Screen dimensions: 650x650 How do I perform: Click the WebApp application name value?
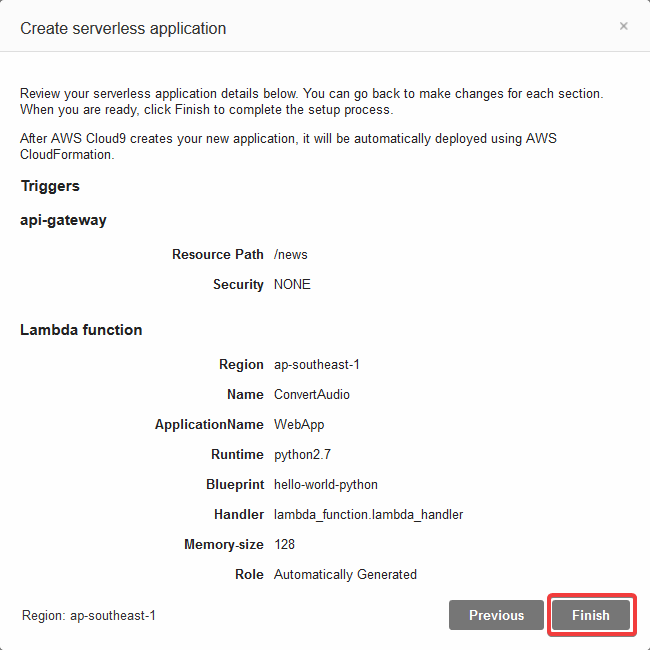(x=299, y=424)
